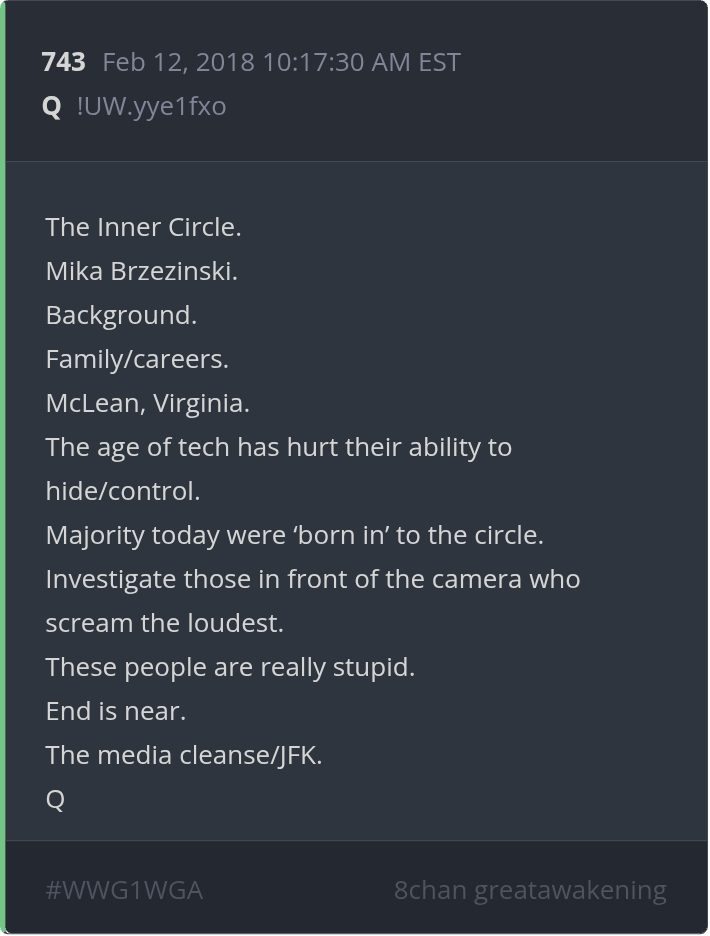Click the tripcode !UW.yye1fxo
Image resolution: width=710 pixels, height=936 pixels.
point(151,106)
